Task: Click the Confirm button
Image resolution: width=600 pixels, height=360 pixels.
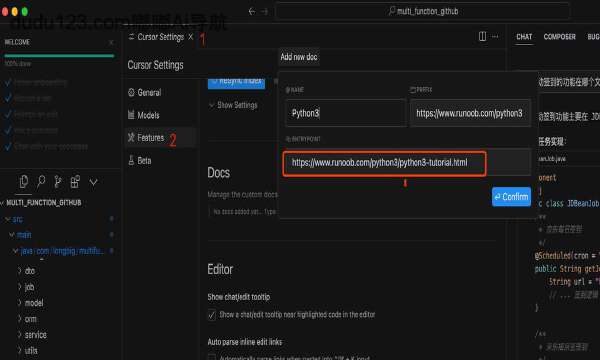Action: point(511,197)
